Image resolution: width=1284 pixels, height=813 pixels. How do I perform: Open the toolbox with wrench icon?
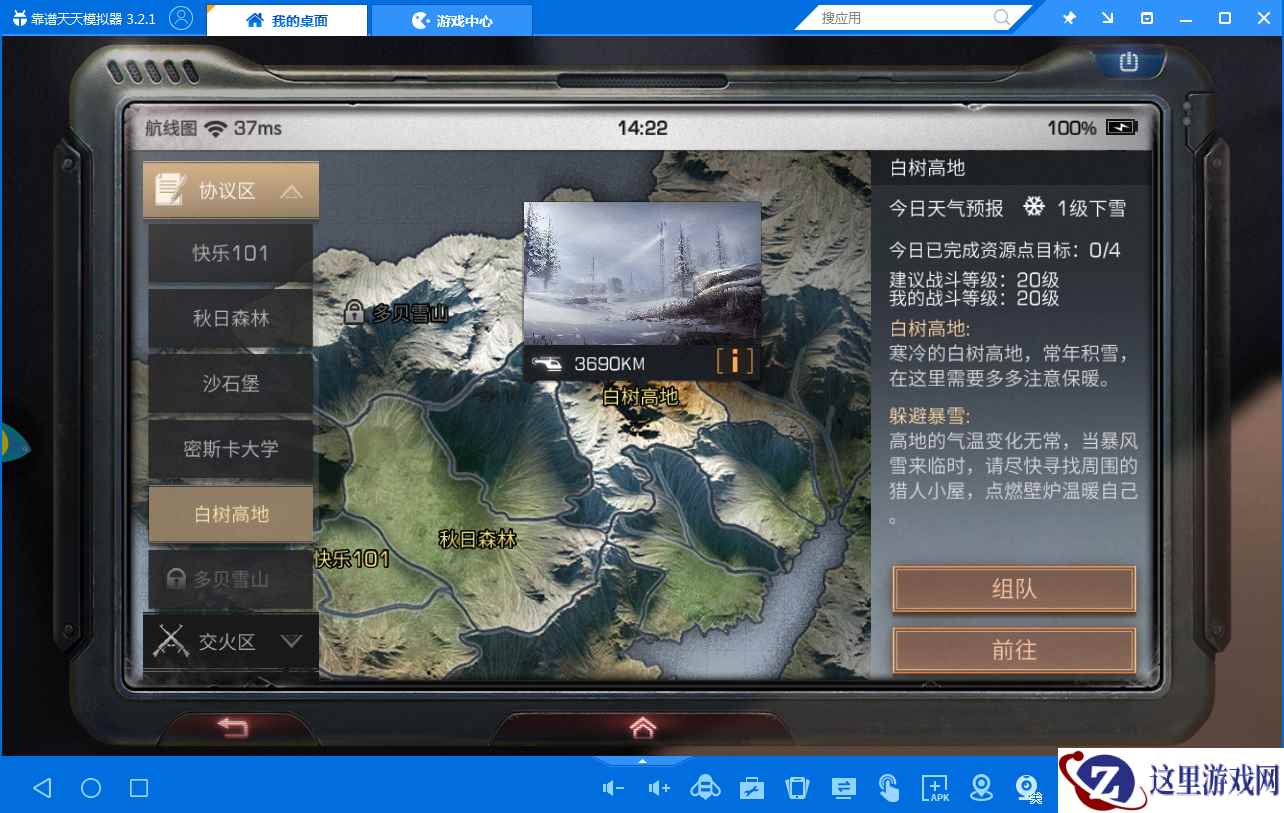tap(752, 789)
